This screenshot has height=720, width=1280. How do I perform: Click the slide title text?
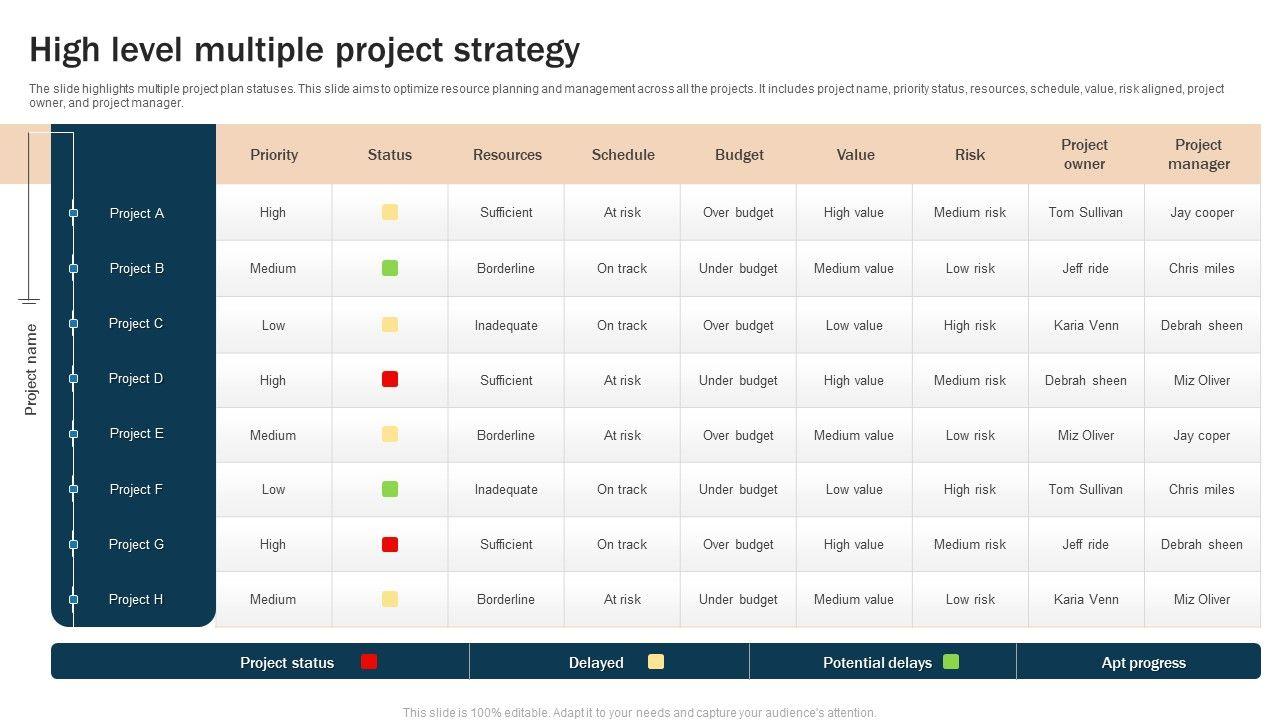point(305,49)
